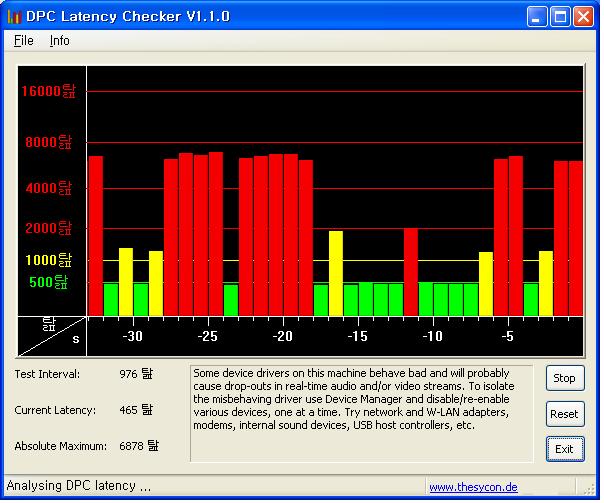Viewport: 604px width, 503px height.
Task: Click the yellow 1000 axis label
Action: pyautogui.click(x=49, y=260)
